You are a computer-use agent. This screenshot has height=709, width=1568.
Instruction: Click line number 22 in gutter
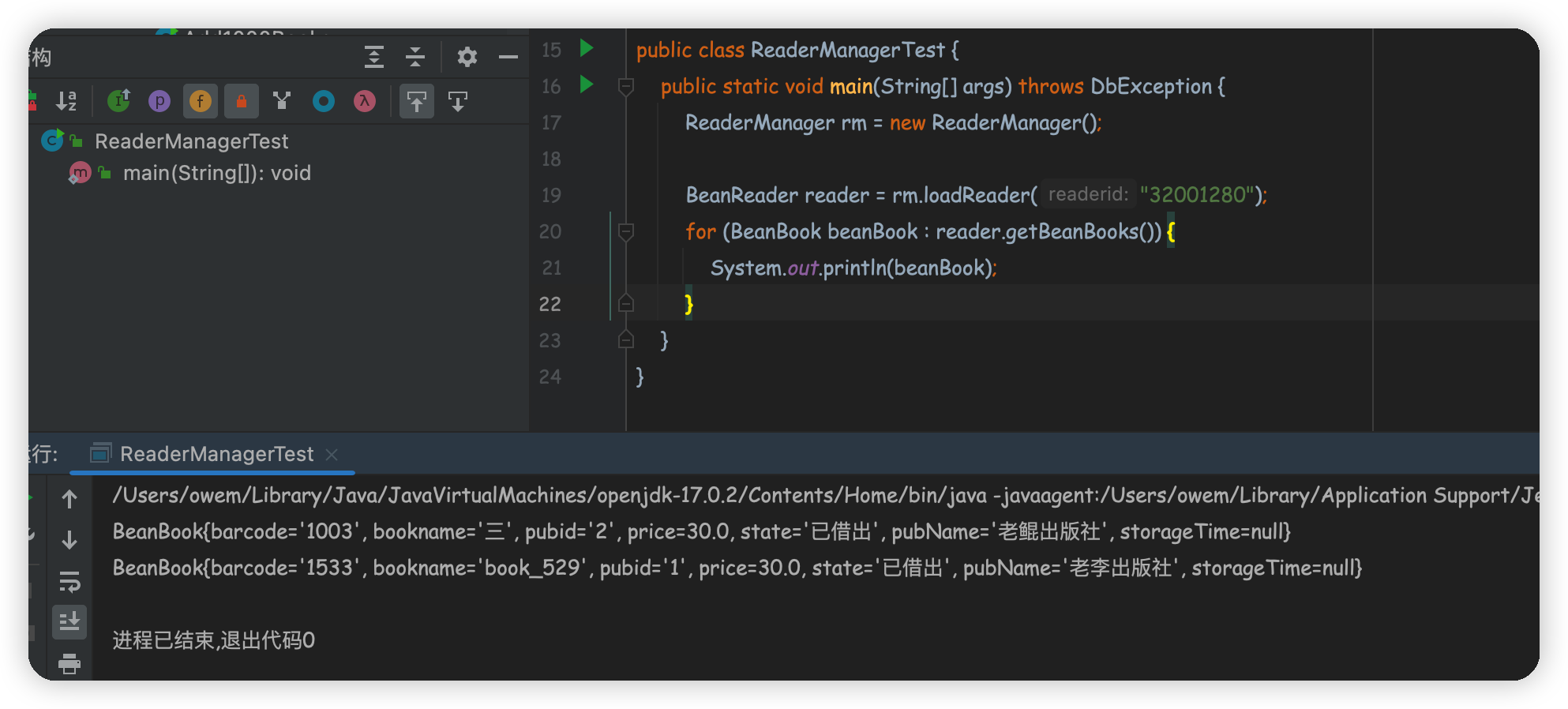click(550, 304)
